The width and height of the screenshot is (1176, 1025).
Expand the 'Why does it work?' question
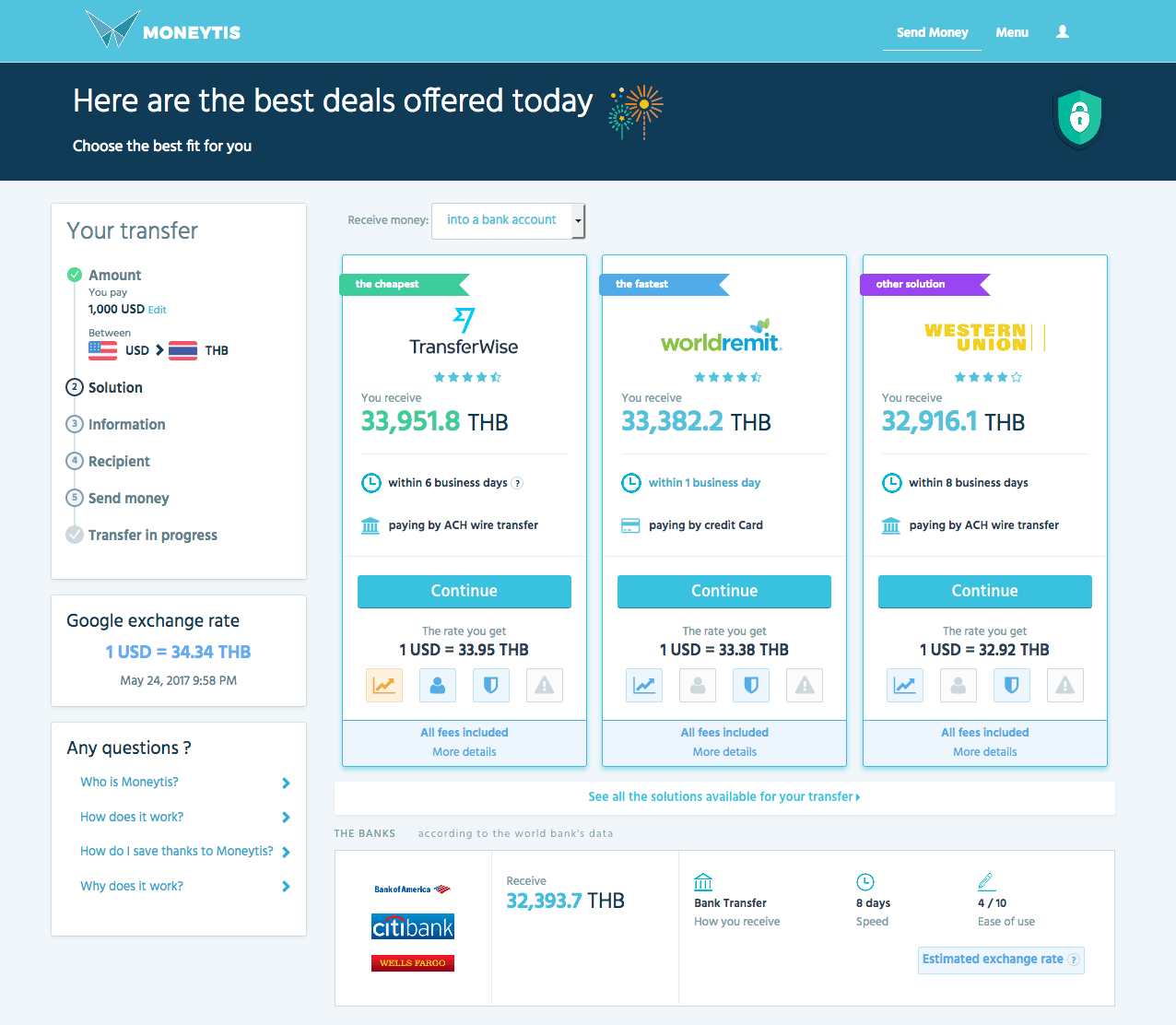[x=185, y=887]
